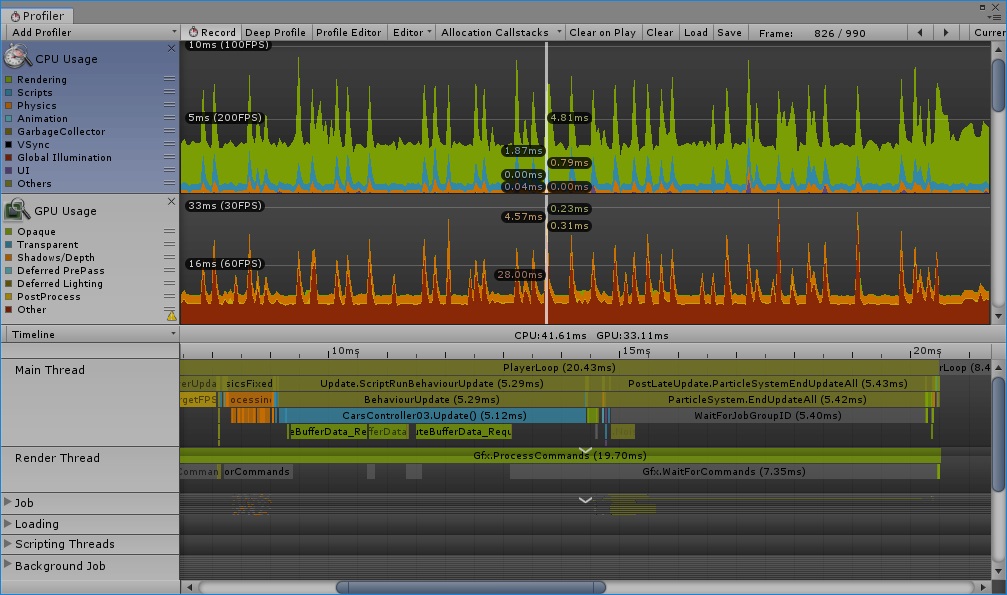Image resolution: width=1007 pixels, height=595 pixels.
Task: Select the Profiler window tab
Action: 36,16
